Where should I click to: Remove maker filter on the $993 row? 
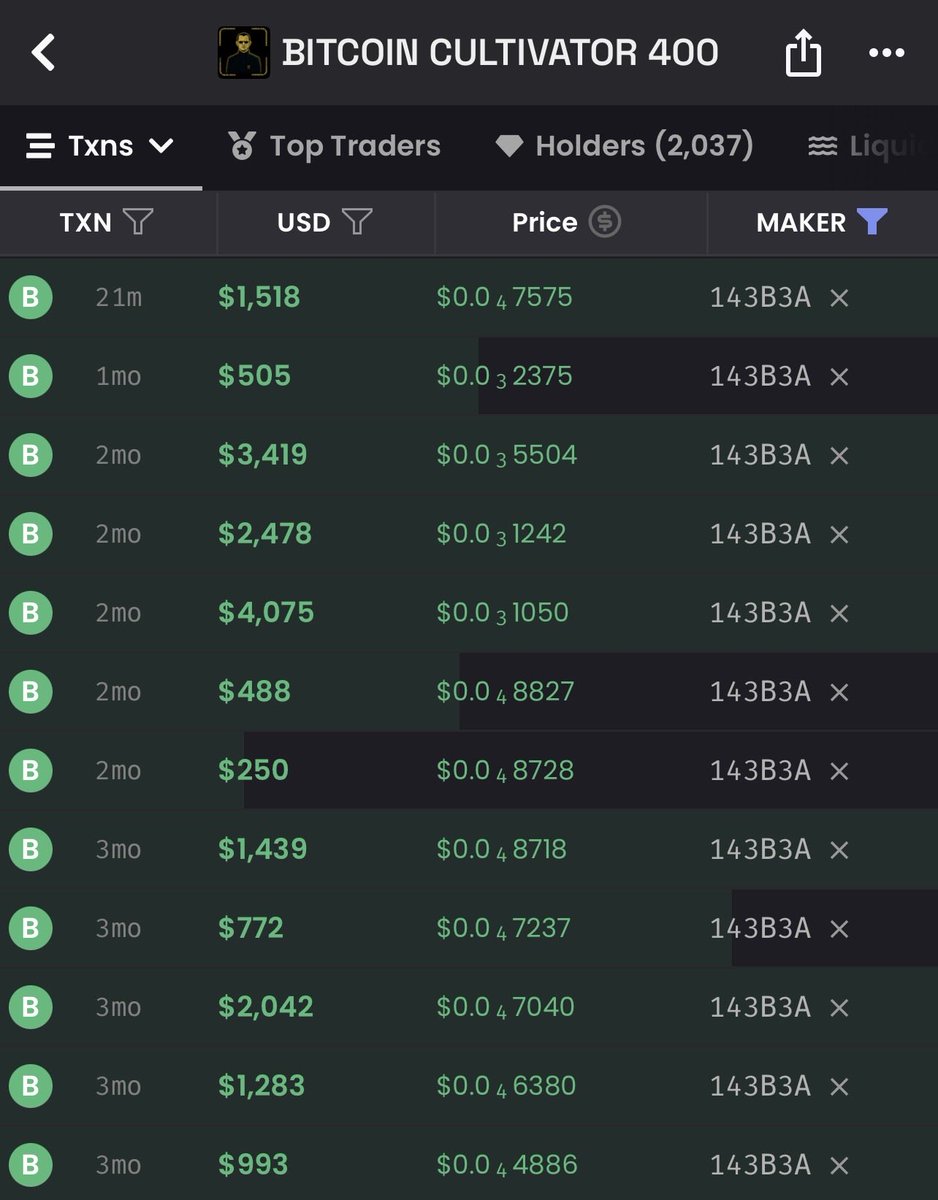(839, 1166)
